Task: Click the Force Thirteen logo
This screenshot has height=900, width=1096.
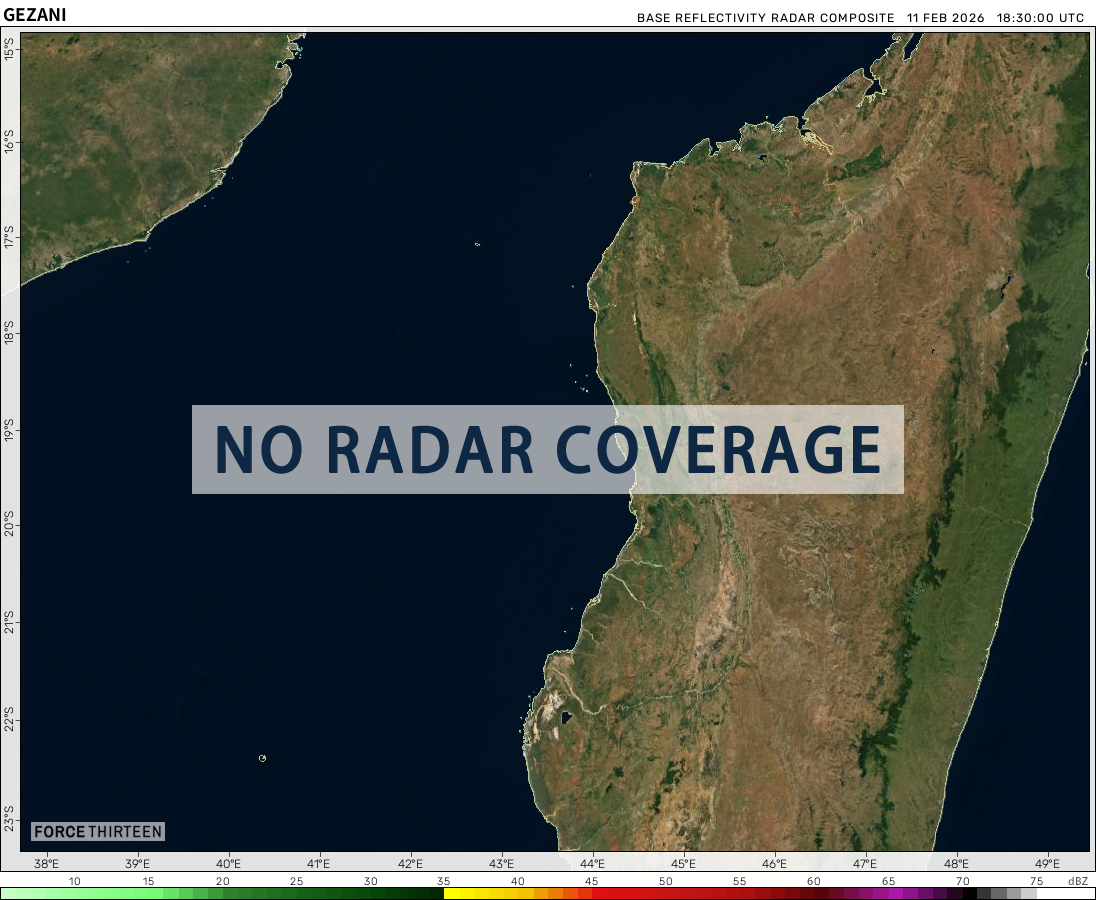Action: coord(97,832)
